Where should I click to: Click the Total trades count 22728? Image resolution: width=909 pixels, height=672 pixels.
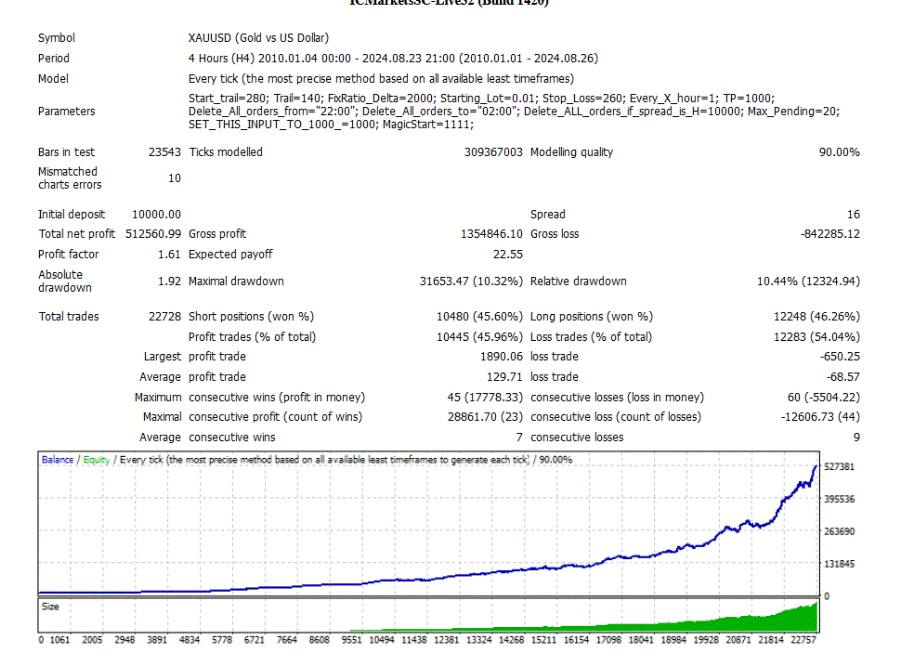tap(162, 316)
